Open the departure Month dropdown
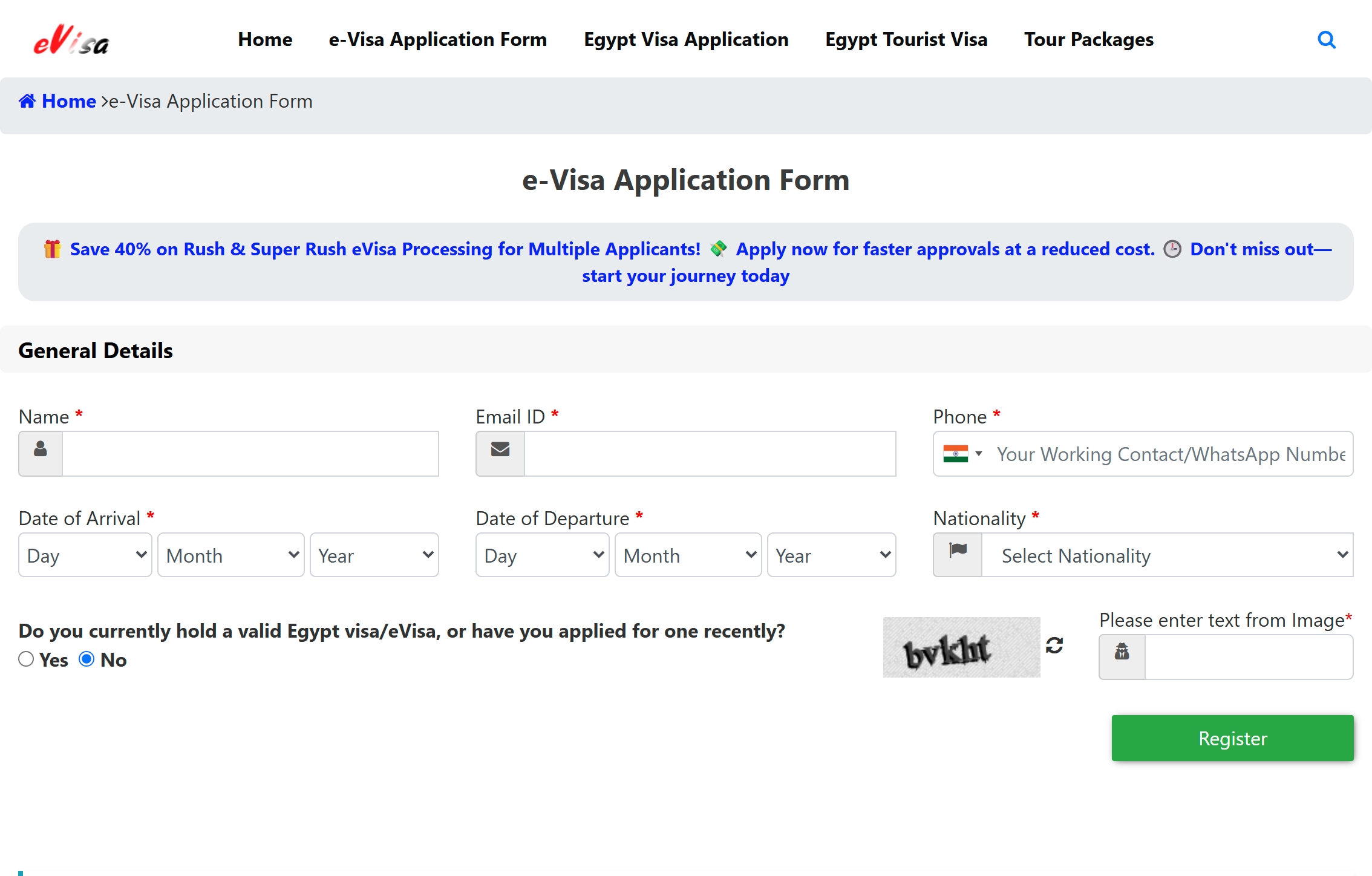The height and width of the screenshot is (876, 1372). (688, 555)
